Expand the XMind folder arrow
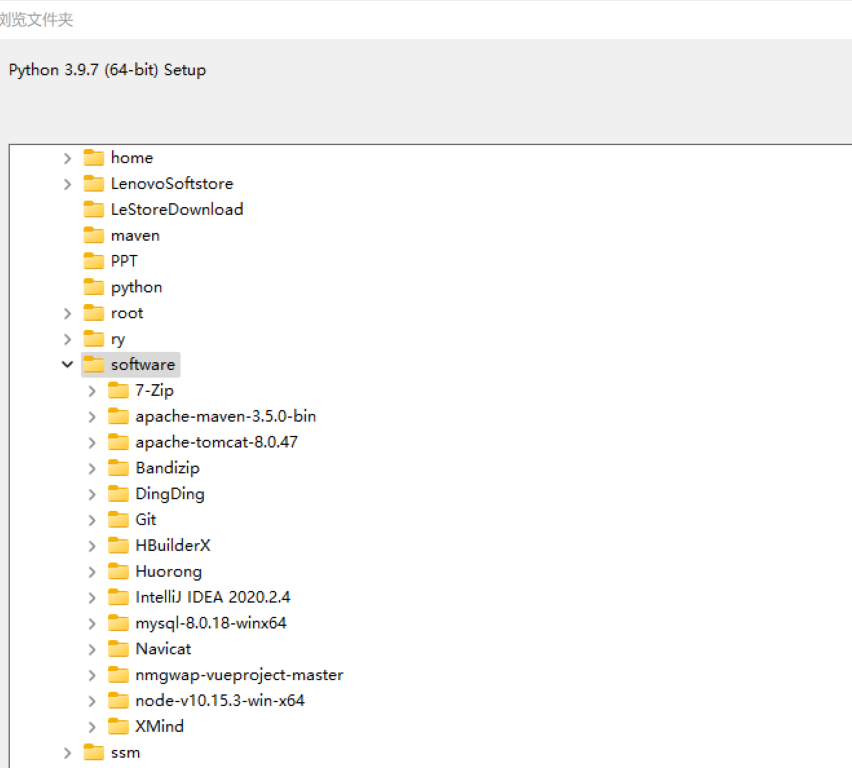The height and width of the screenshot is (768, 852). pyautogui.click(x=92, y=727)
